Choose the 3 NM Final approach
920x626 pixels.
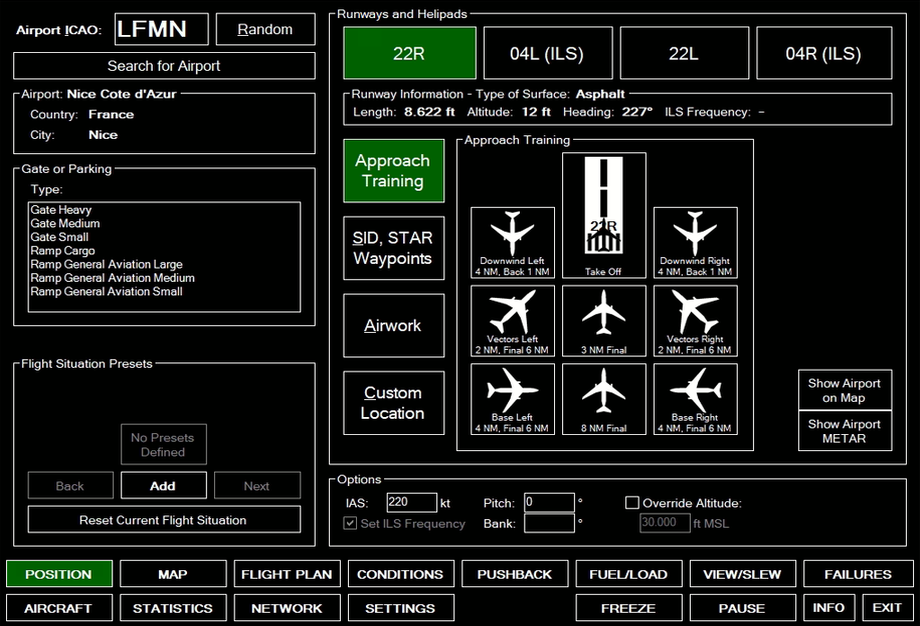(604, 321)
